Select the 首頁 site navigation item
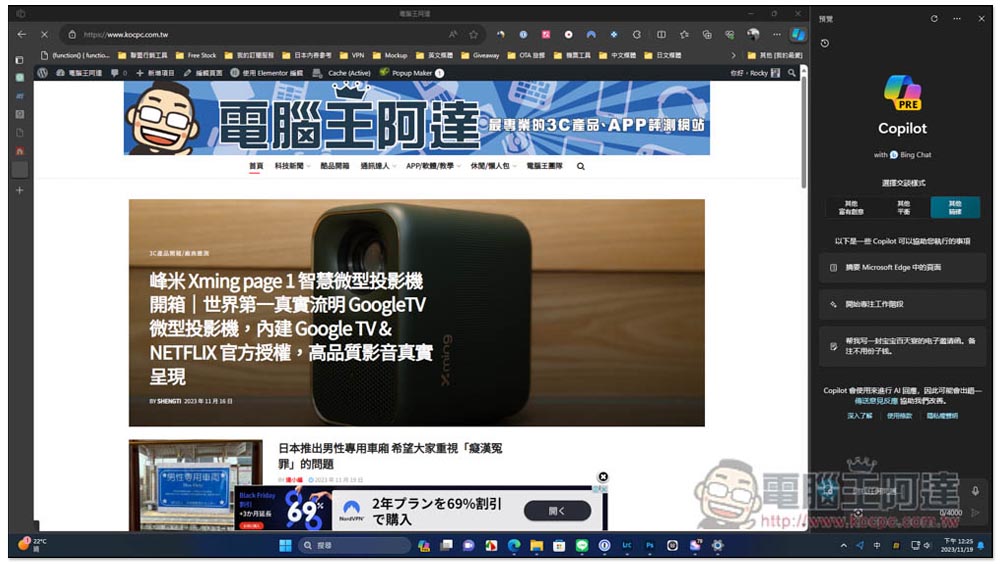The height and width of the screenshot is (564, 1000). click(x=256, y=166)
